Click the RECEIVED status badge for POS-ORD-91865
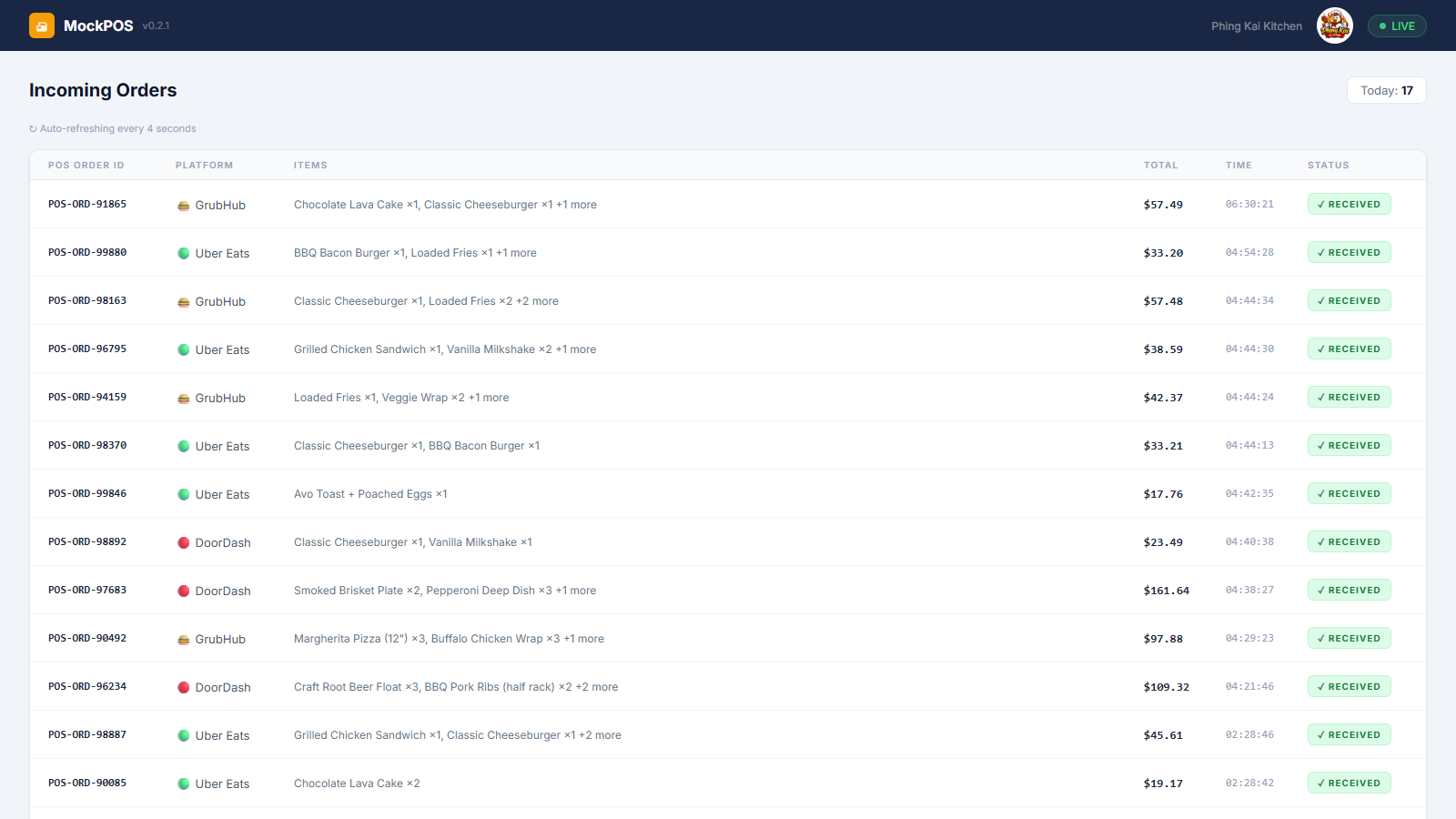Image resolution: width=1456 pixels, height=819 pixels. [1349, 204]
